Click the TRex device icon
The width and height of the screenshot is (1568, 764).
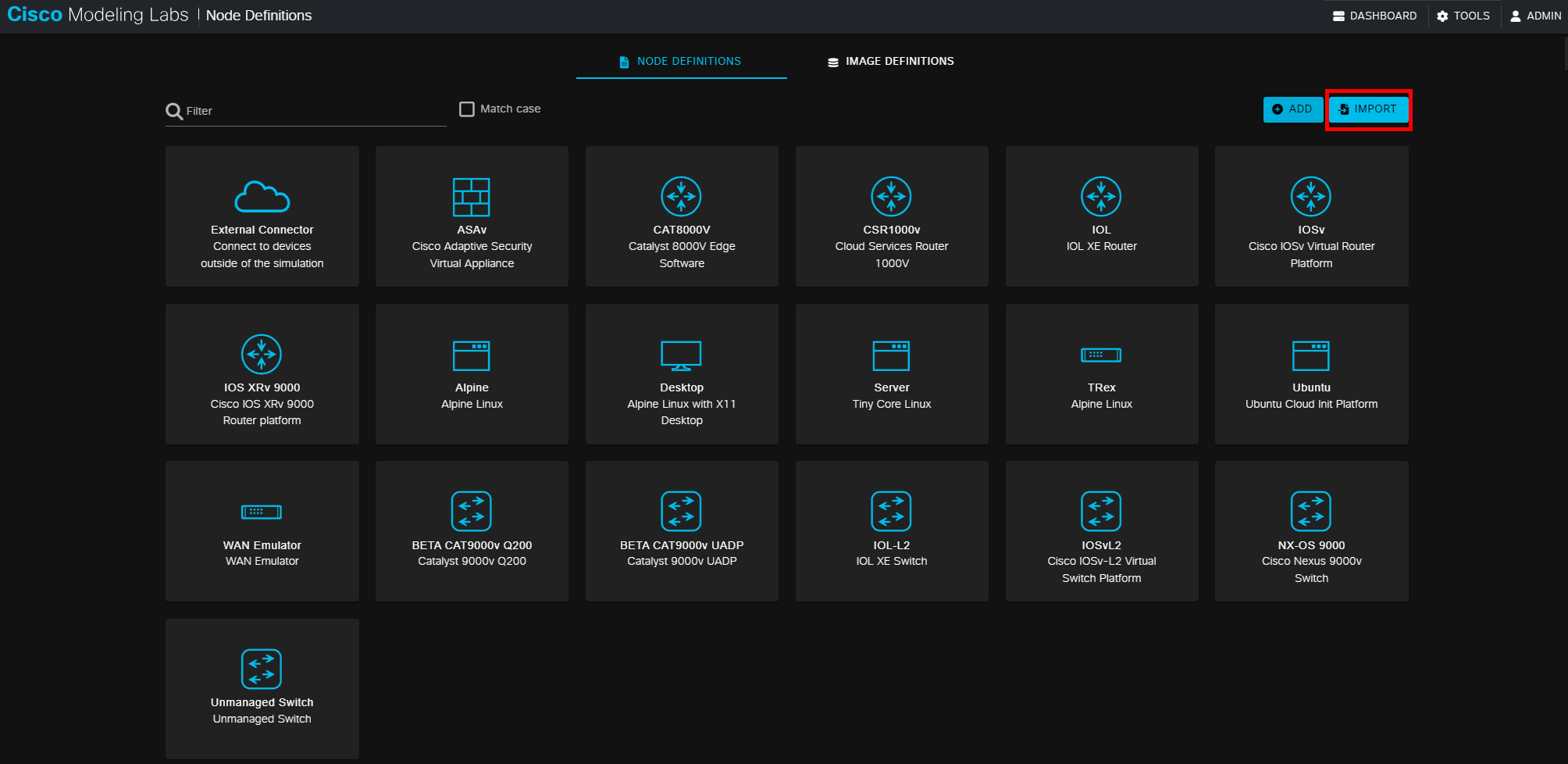[1101, 355]
